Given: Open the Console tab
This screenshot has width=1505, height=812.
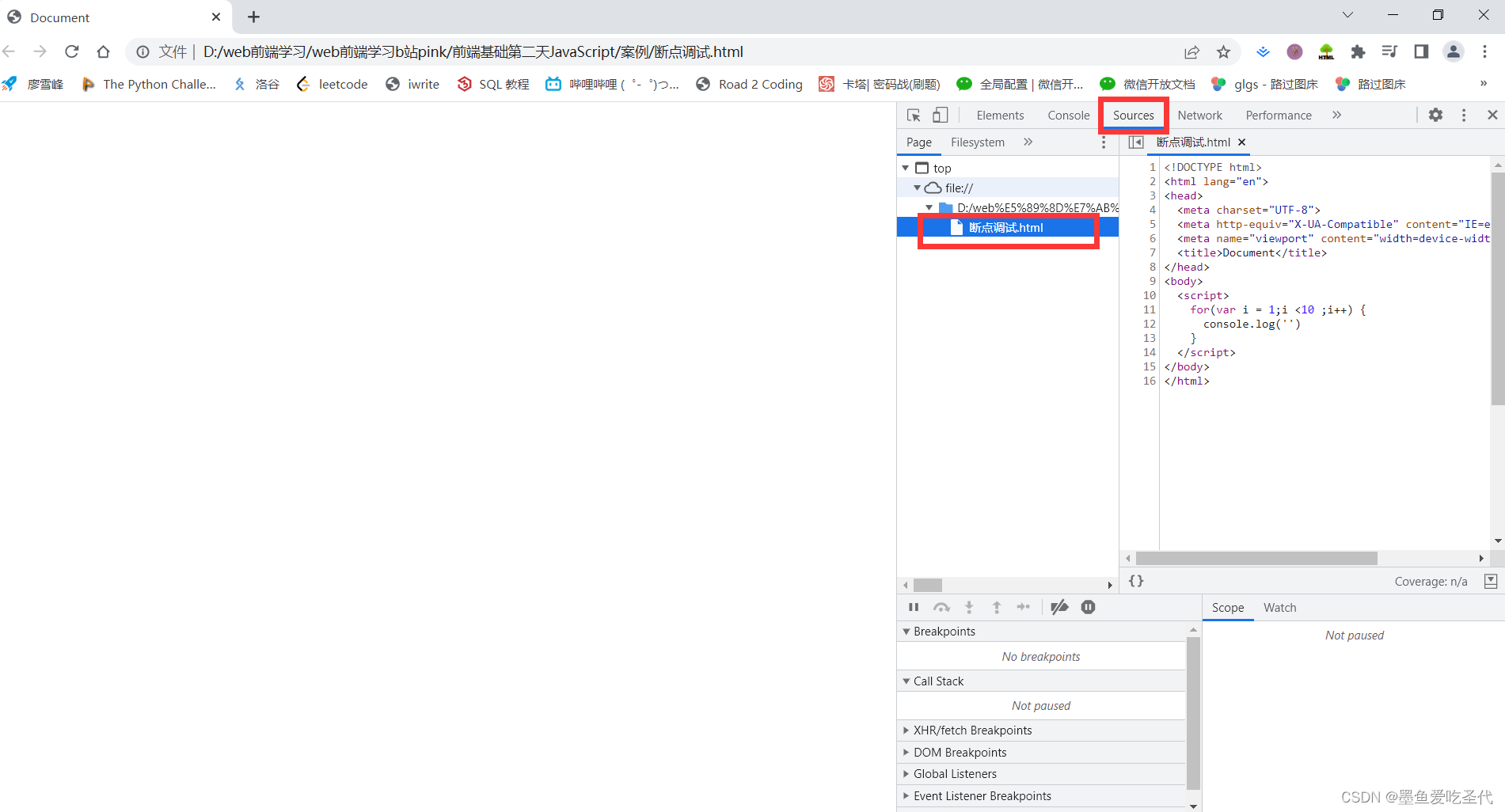Looking at the screenshot, I should (1068, 116).
